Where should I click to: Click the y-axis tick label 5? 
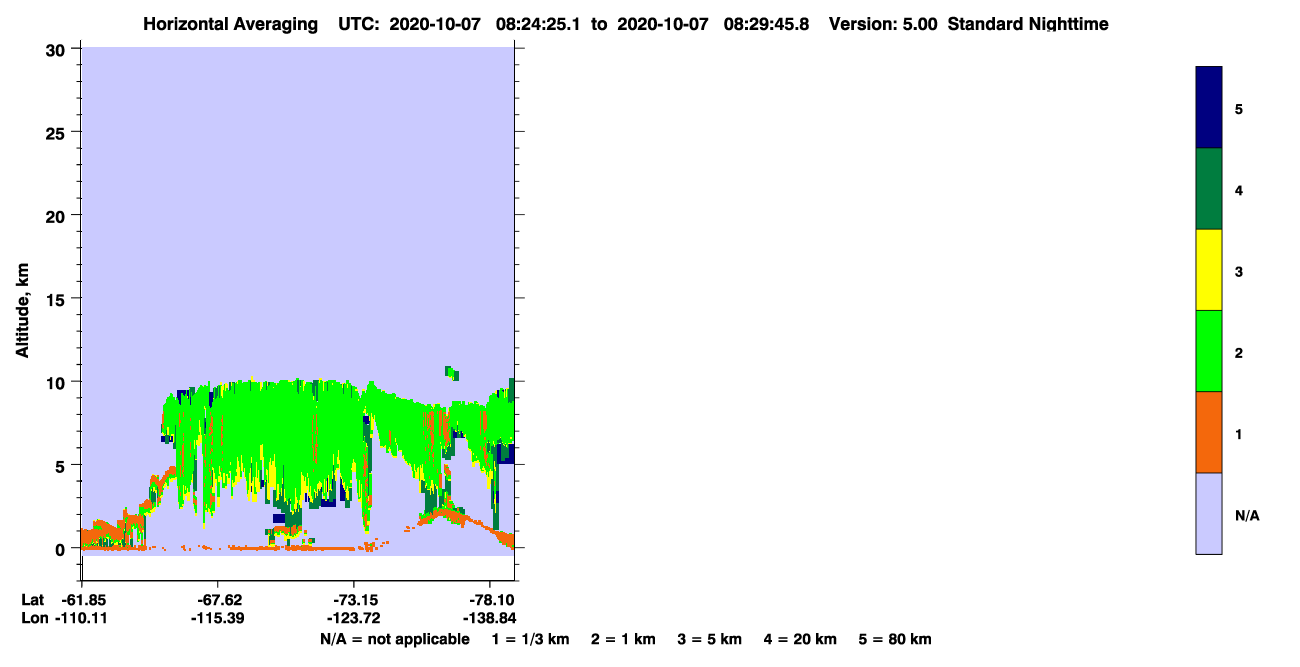pos(62,465)
